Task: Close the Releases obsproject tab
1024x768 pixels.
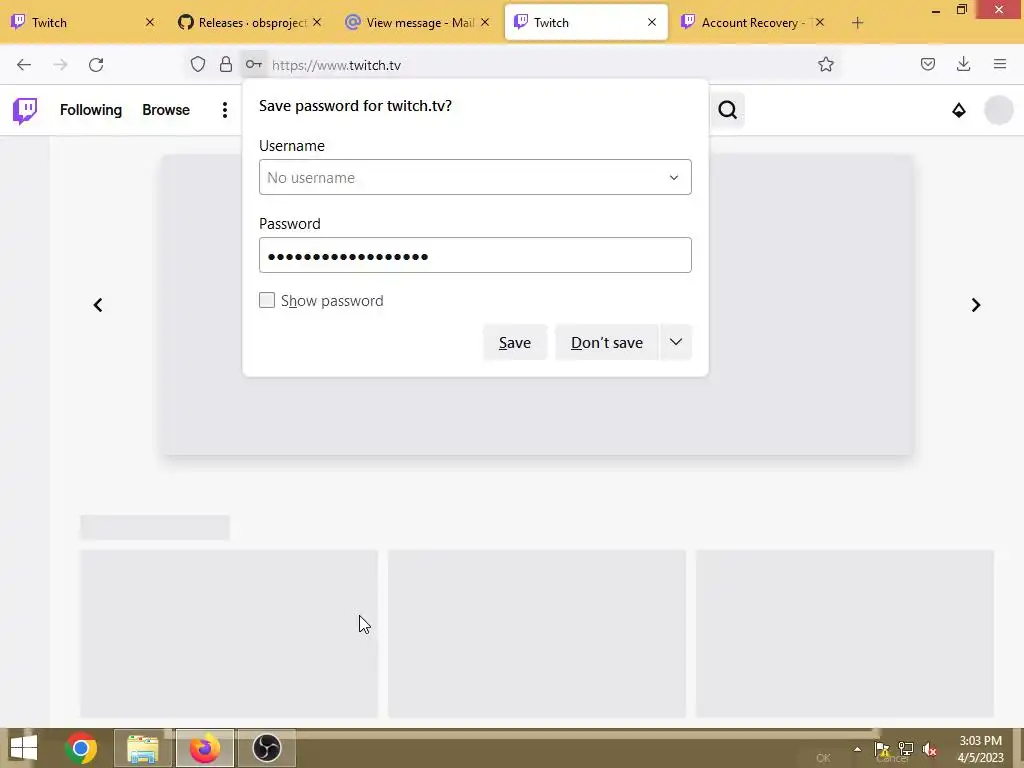Action: [x=317, y=23]
